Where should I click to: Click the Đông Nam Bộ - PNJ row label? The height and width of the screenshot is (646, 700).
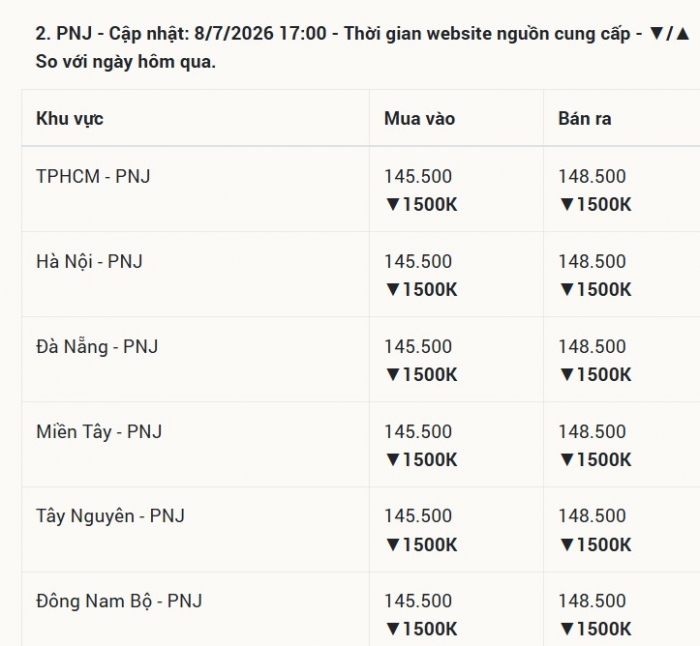119,601
